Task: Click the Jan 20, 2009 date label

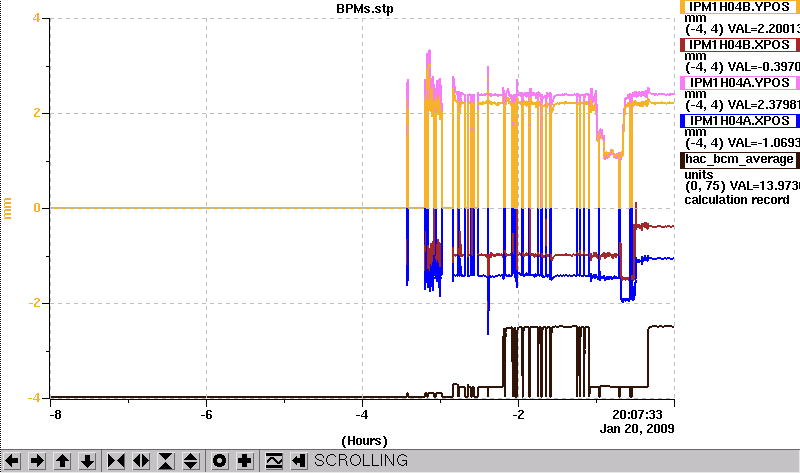Action: click(637, 429)
